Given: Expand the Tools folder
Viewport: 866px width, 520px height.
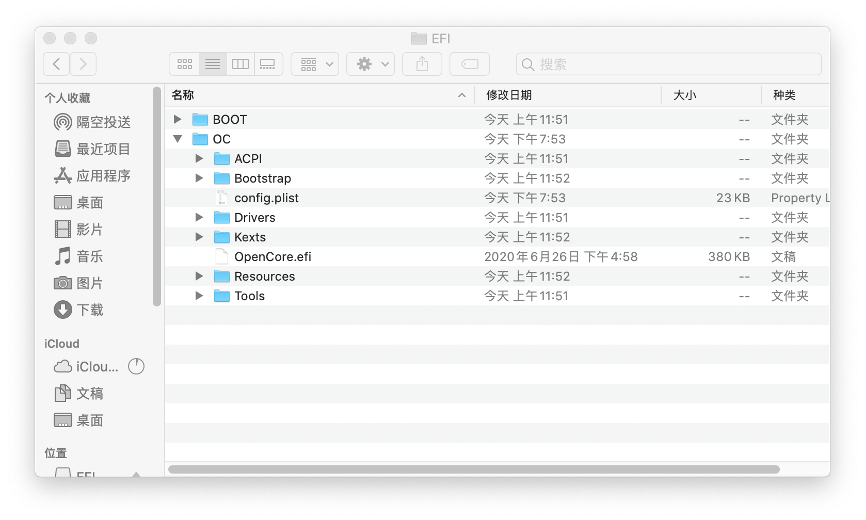Looking at the screenshot, I should click(x=199, y=296).
